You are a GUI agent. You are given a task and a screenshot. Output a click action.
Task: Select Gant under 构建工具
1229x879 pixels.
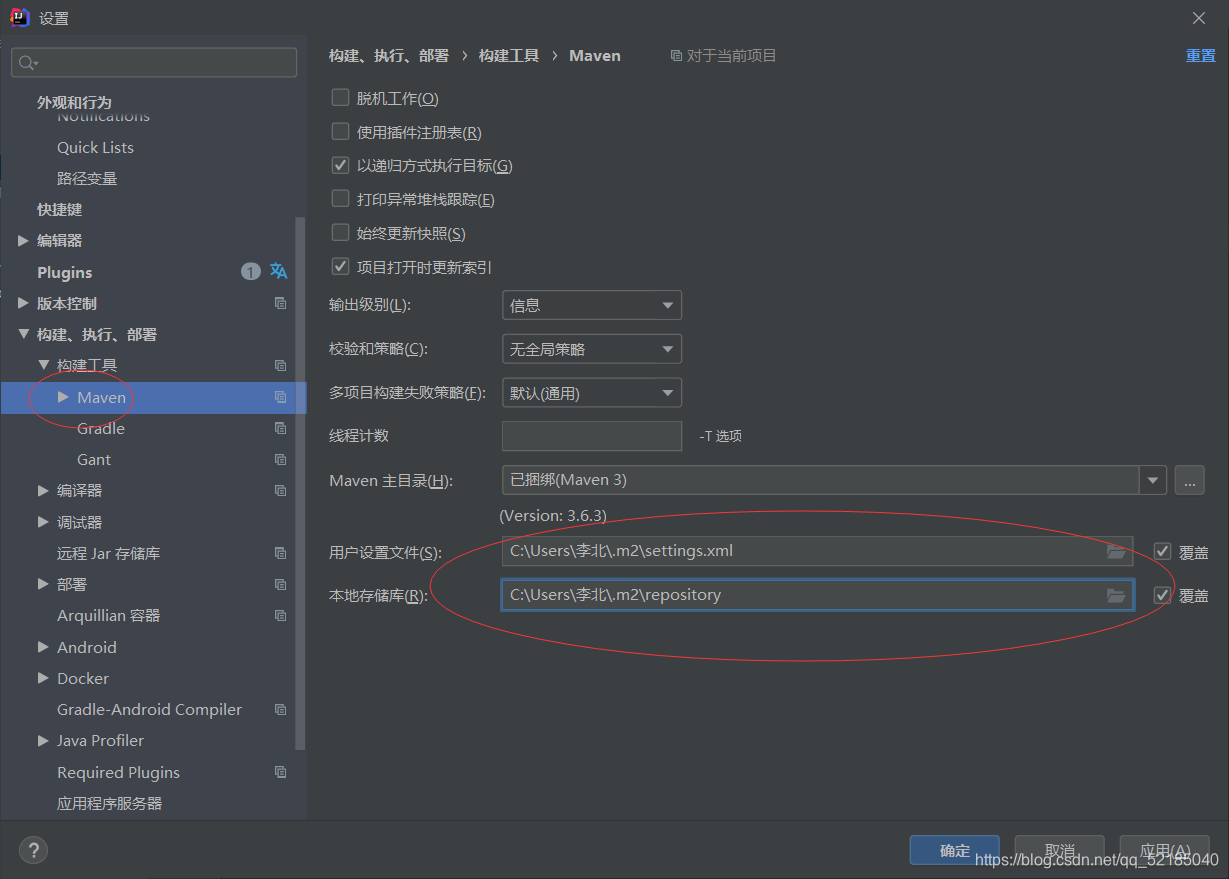point(94,459)
